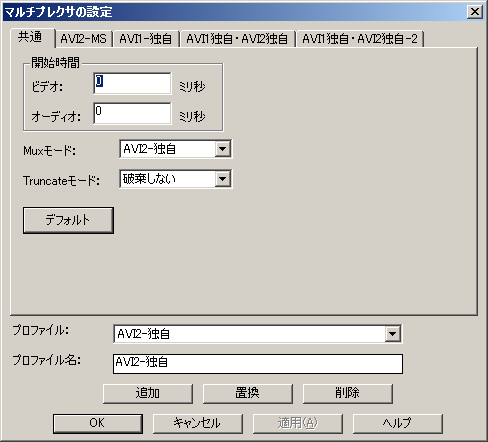Click the キャンセル button
Image resolution: width=488 pixels, height=442 pixels.
click(198, 424)
